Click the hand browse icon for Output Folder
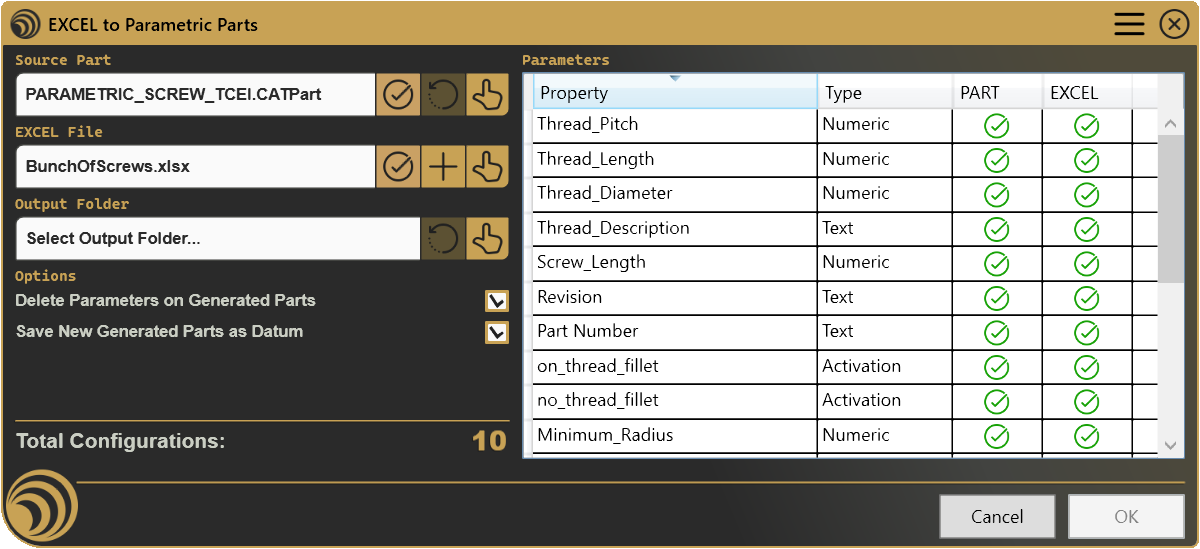 click(487, 239)
